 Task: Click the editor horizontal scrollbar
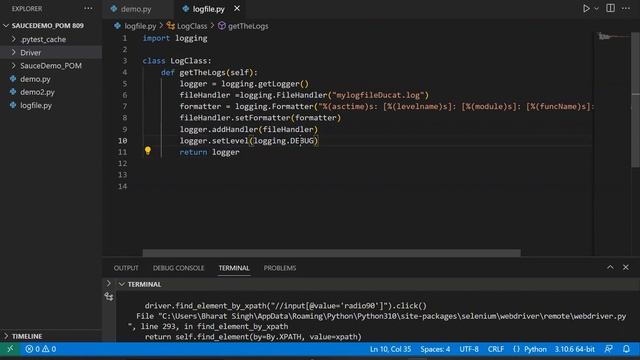pyautogui.click(x=331, y=253)
